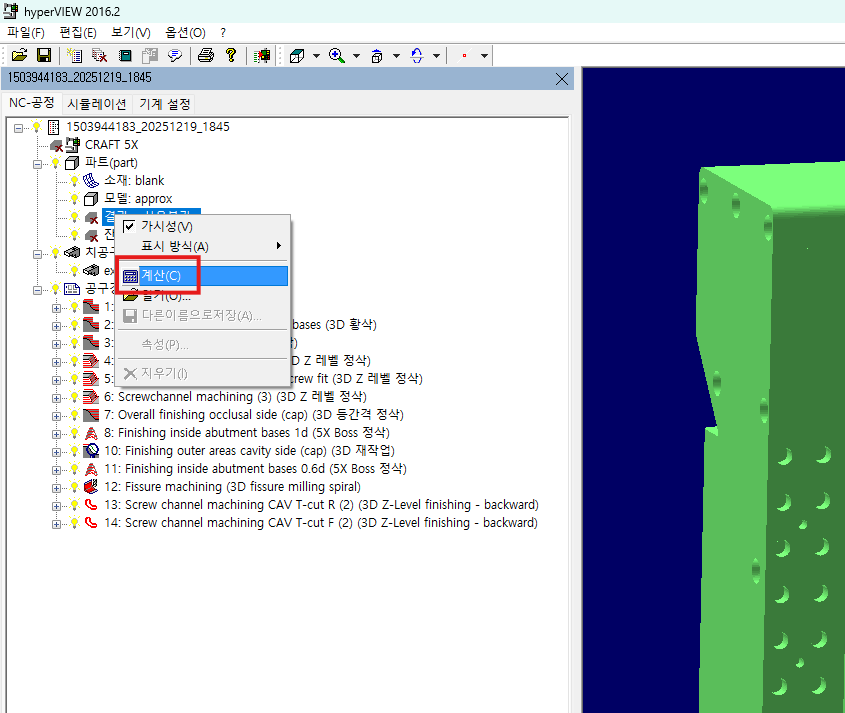Click the blue rotate view icon
Image resolution: width=845 pixels, height=713 pixels.
coord(417,55)
